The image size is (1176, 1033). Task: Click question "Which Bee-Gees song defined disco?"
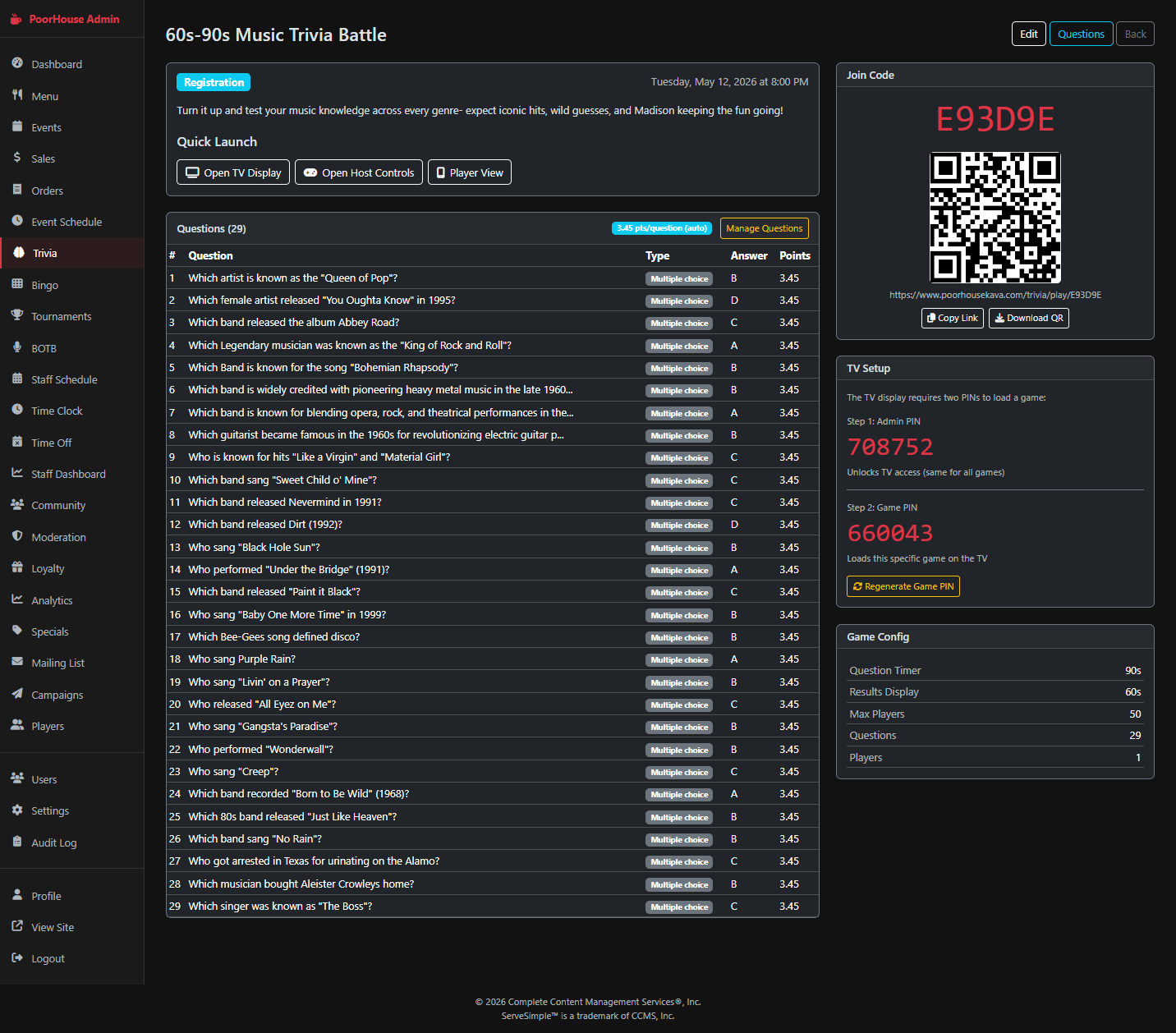(273, 637)
